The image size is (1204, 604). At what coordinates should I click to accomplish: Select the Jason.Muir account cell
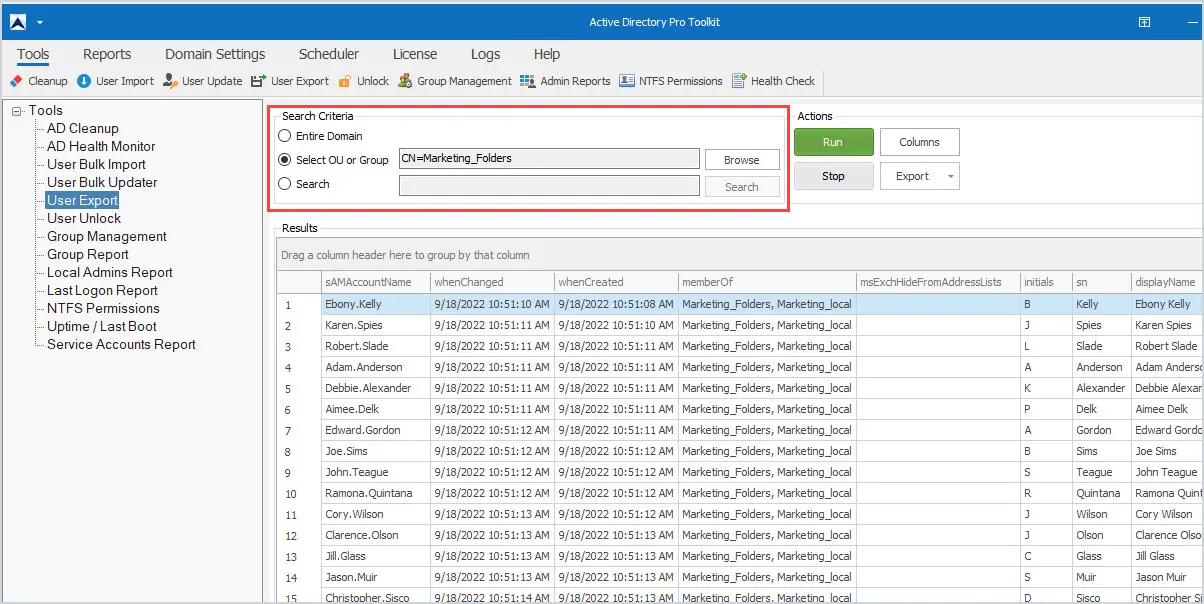click(x=376, y=577)
